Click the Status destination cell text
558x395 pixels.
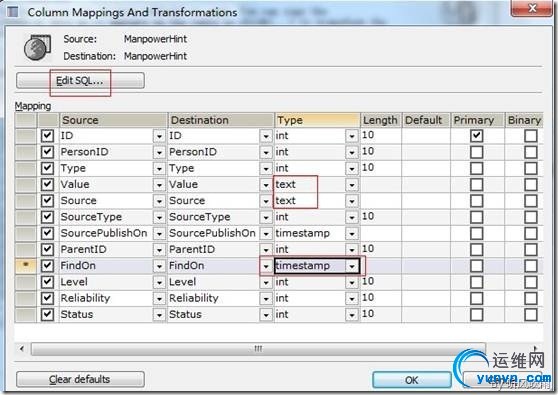185,314
